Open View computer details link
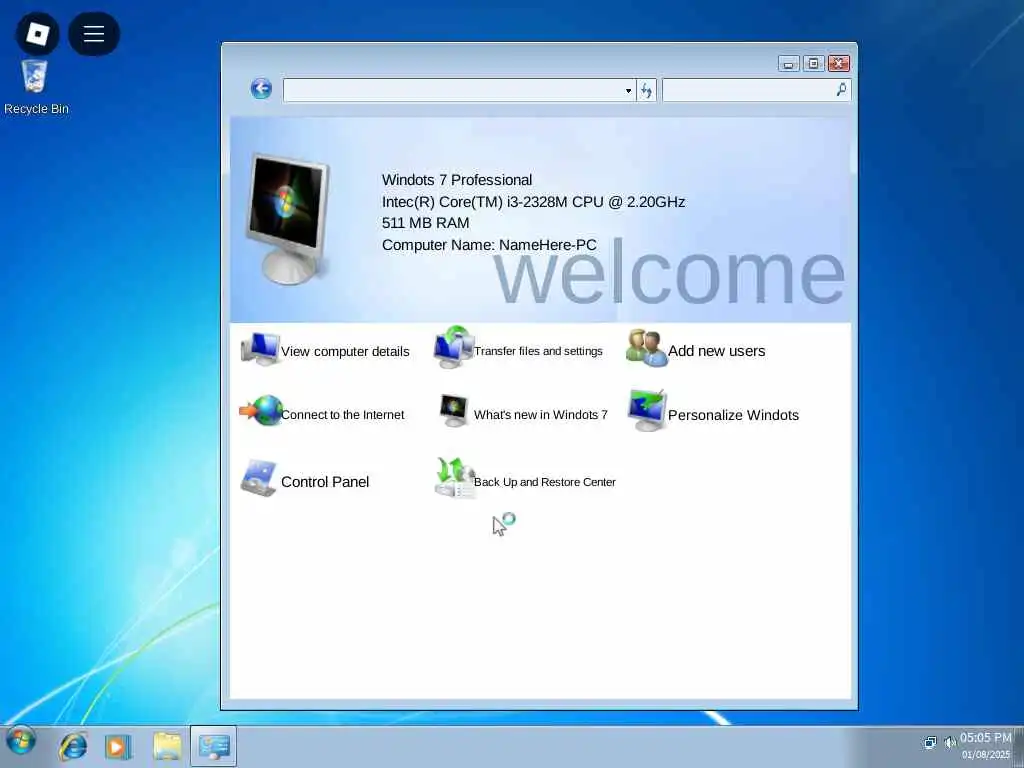 [x=345, y=351]
